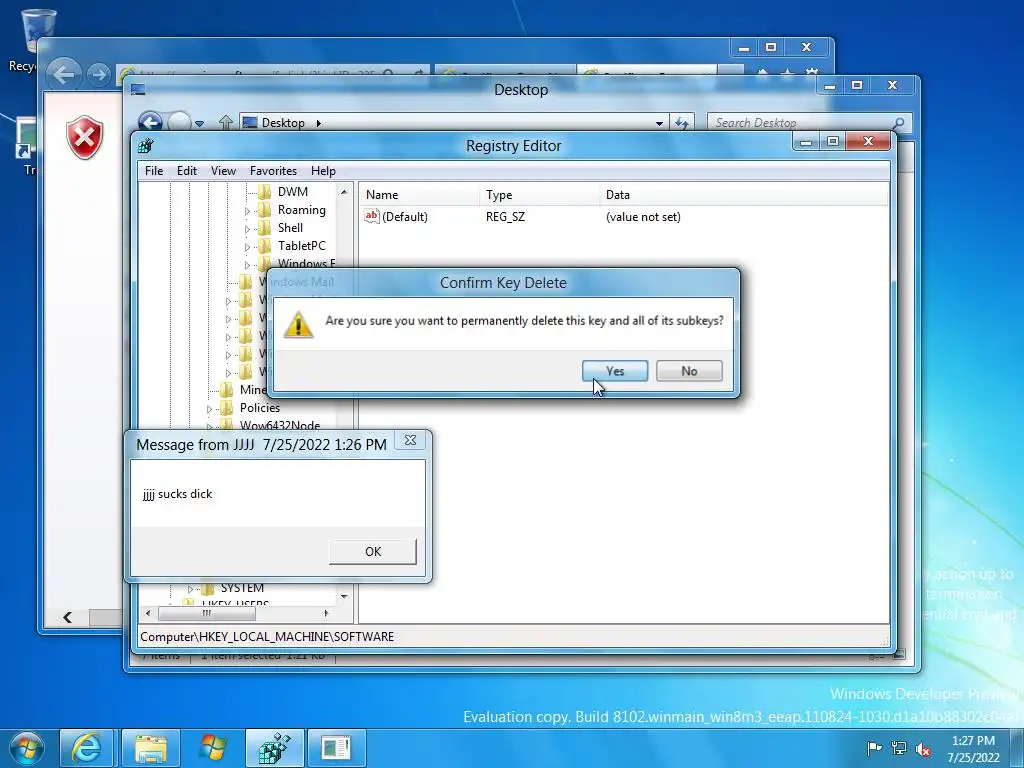This screenshot has width=1024, height=768.
Task: Confirm key deletion with Yes
Action: pyautogui.click(x=615, y=371)
